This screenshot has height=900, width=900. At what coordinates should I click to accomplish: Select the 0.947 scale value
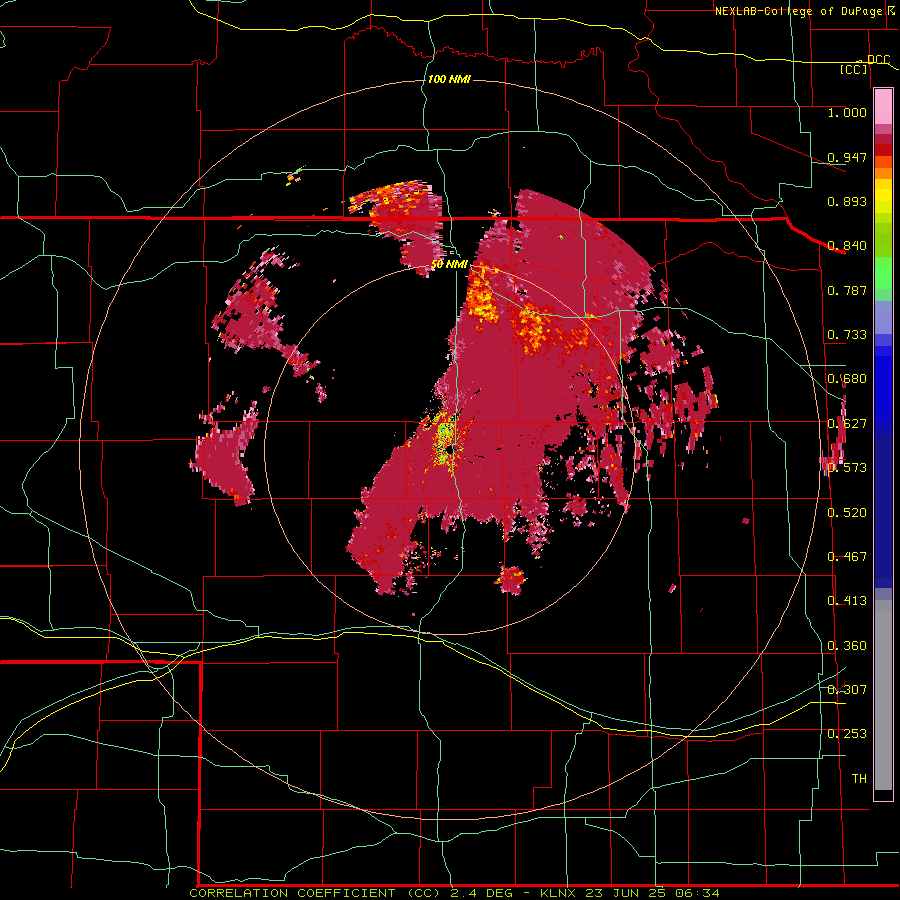coord(847,157)
